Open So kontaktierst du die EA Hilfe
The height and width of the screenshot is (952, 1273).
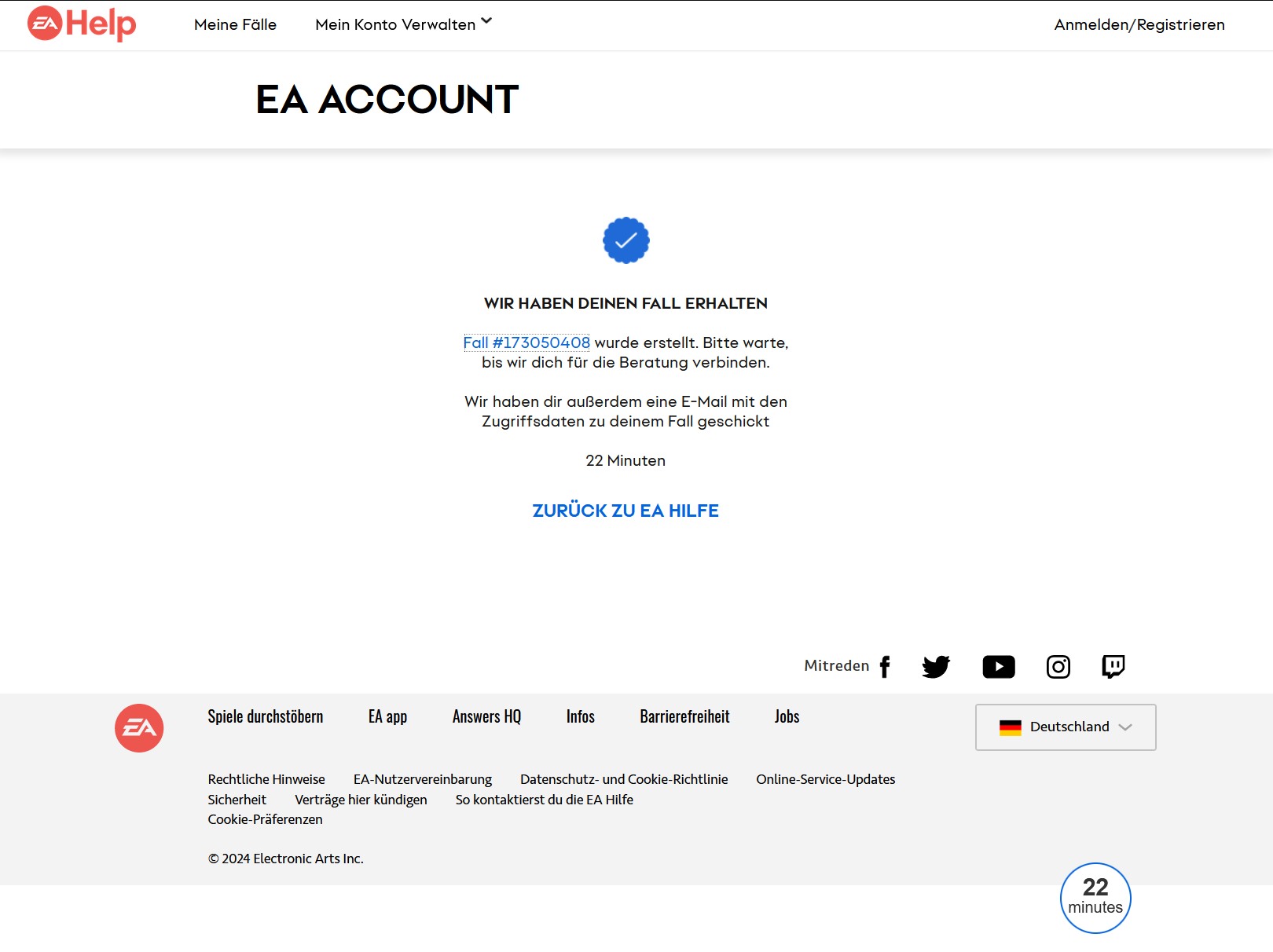click(x=545, y=800)
